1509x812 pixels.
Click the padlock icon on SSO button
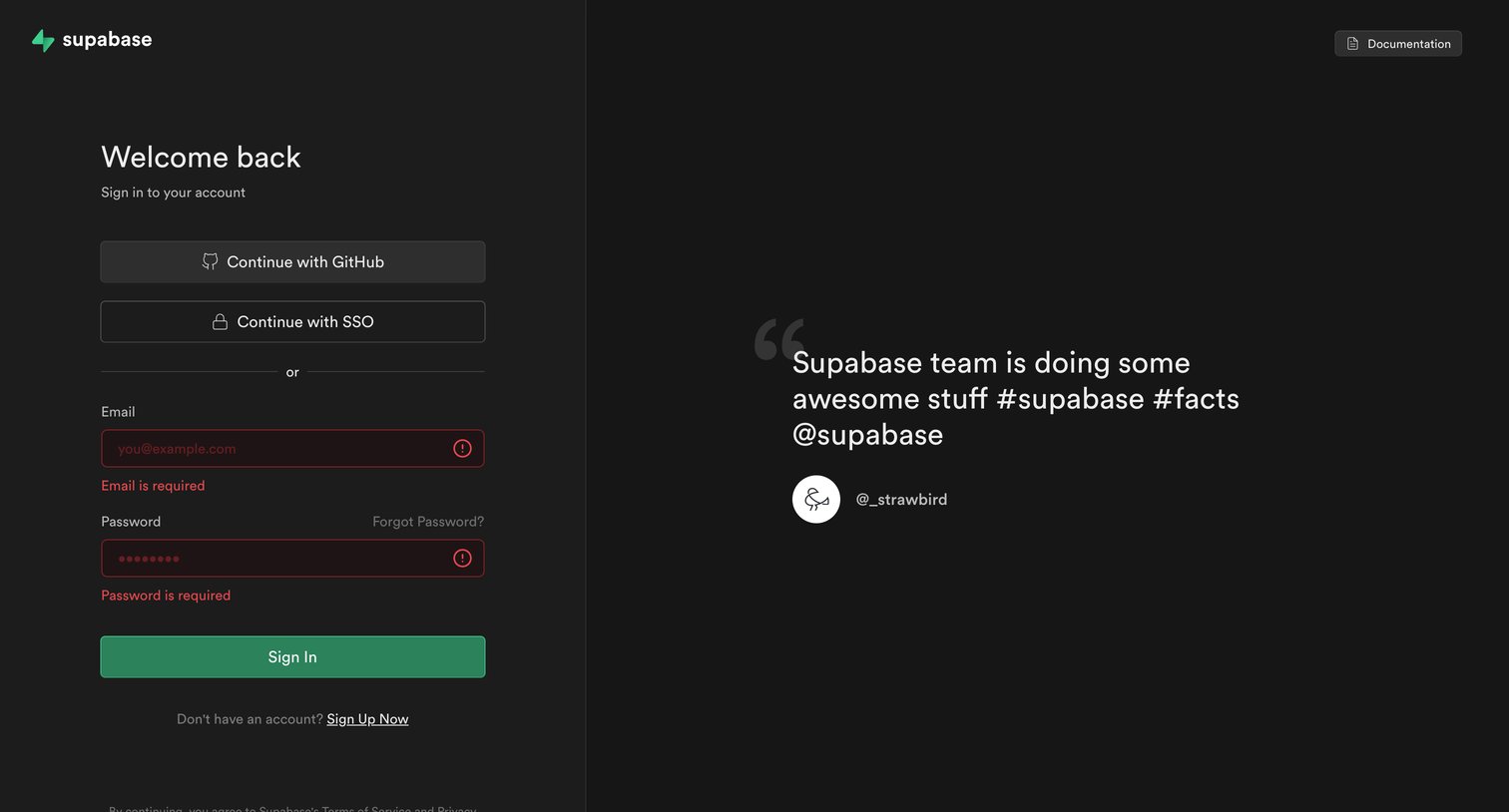point(221,321)
